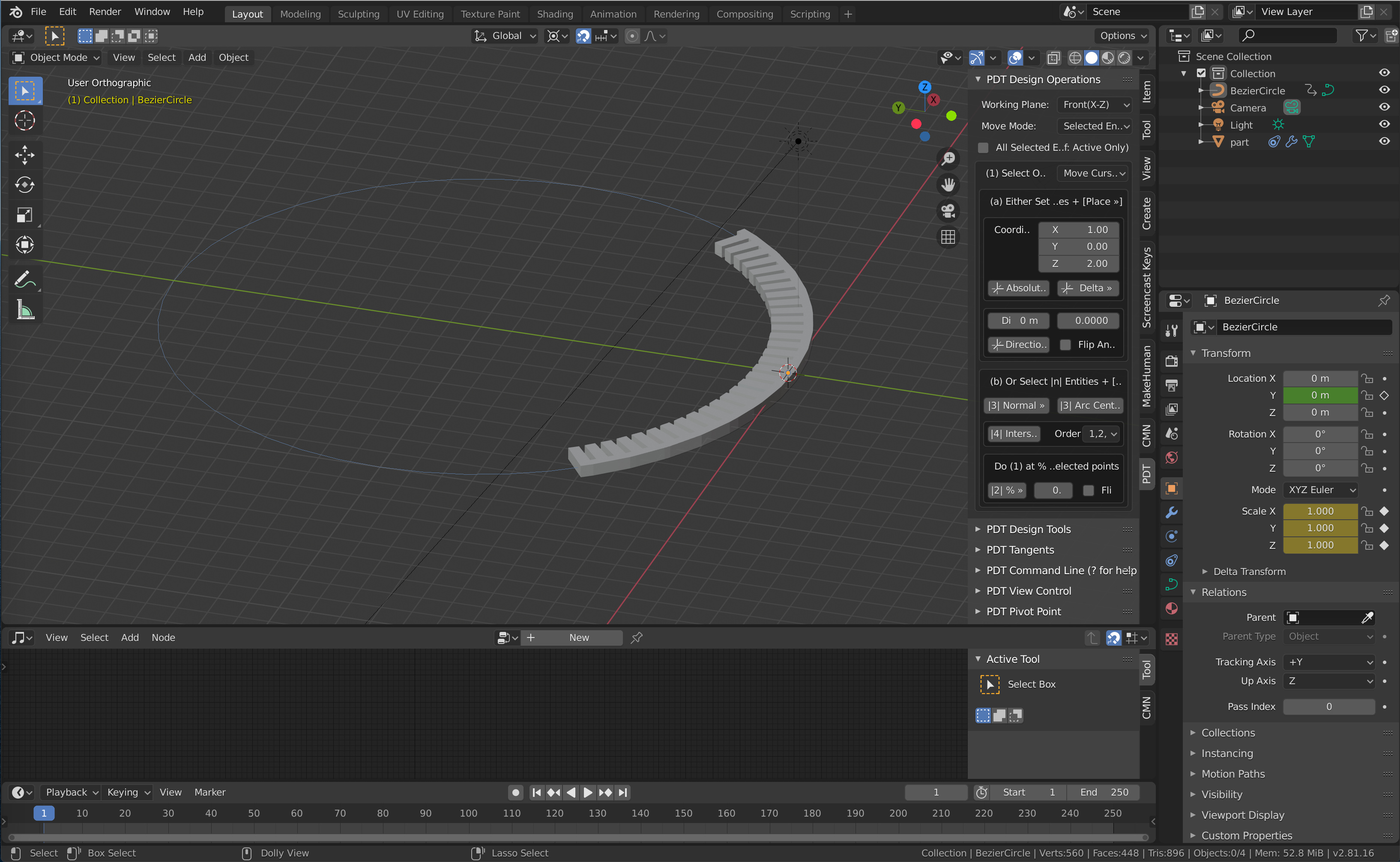Screen dimensions: 1400x862
Task: Open Move Mode dropdown
Action: pyautogui.click(x=1095, y=126)
